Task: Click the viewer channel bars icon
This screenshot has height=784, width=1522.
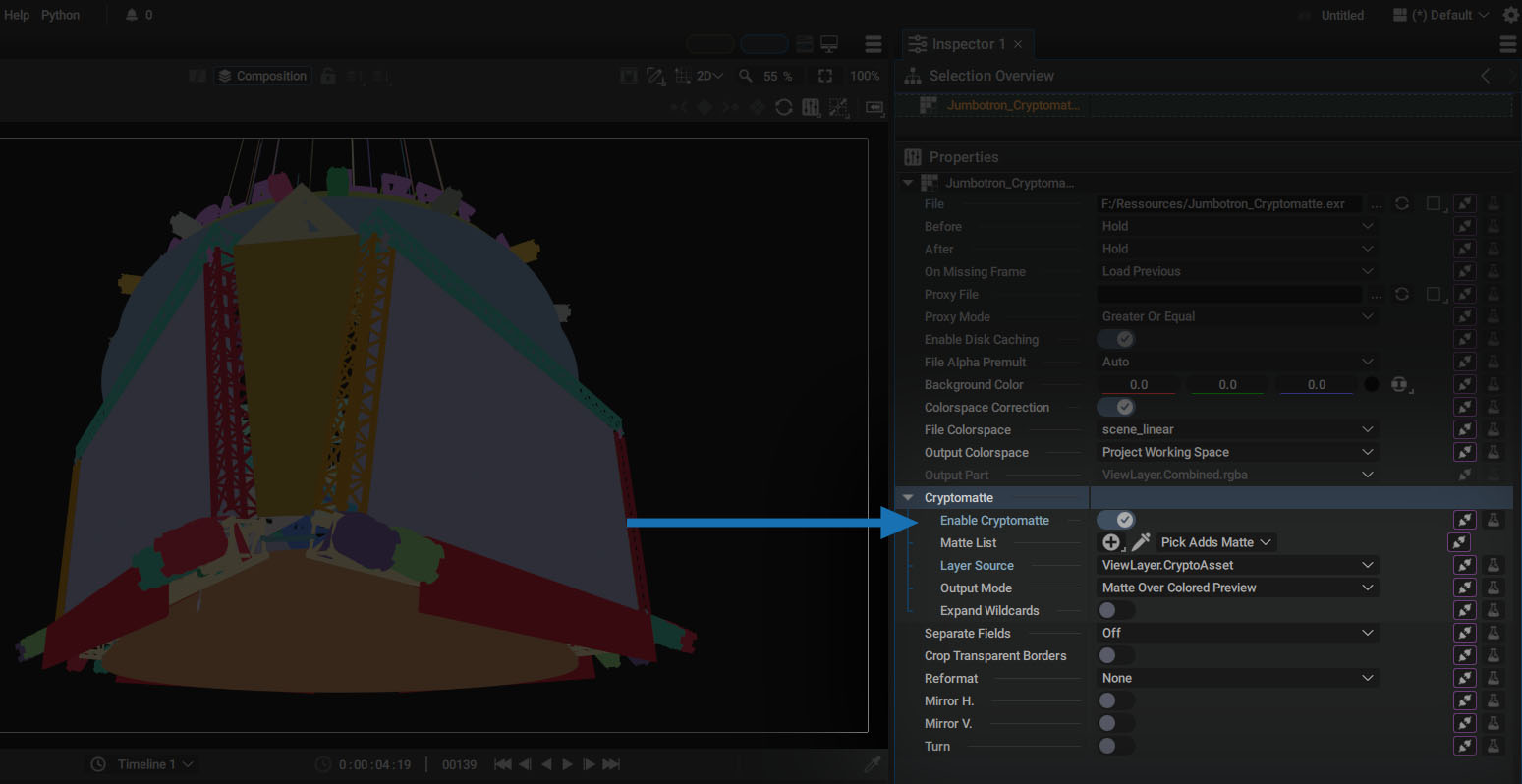Action: (x=811, y=107)
